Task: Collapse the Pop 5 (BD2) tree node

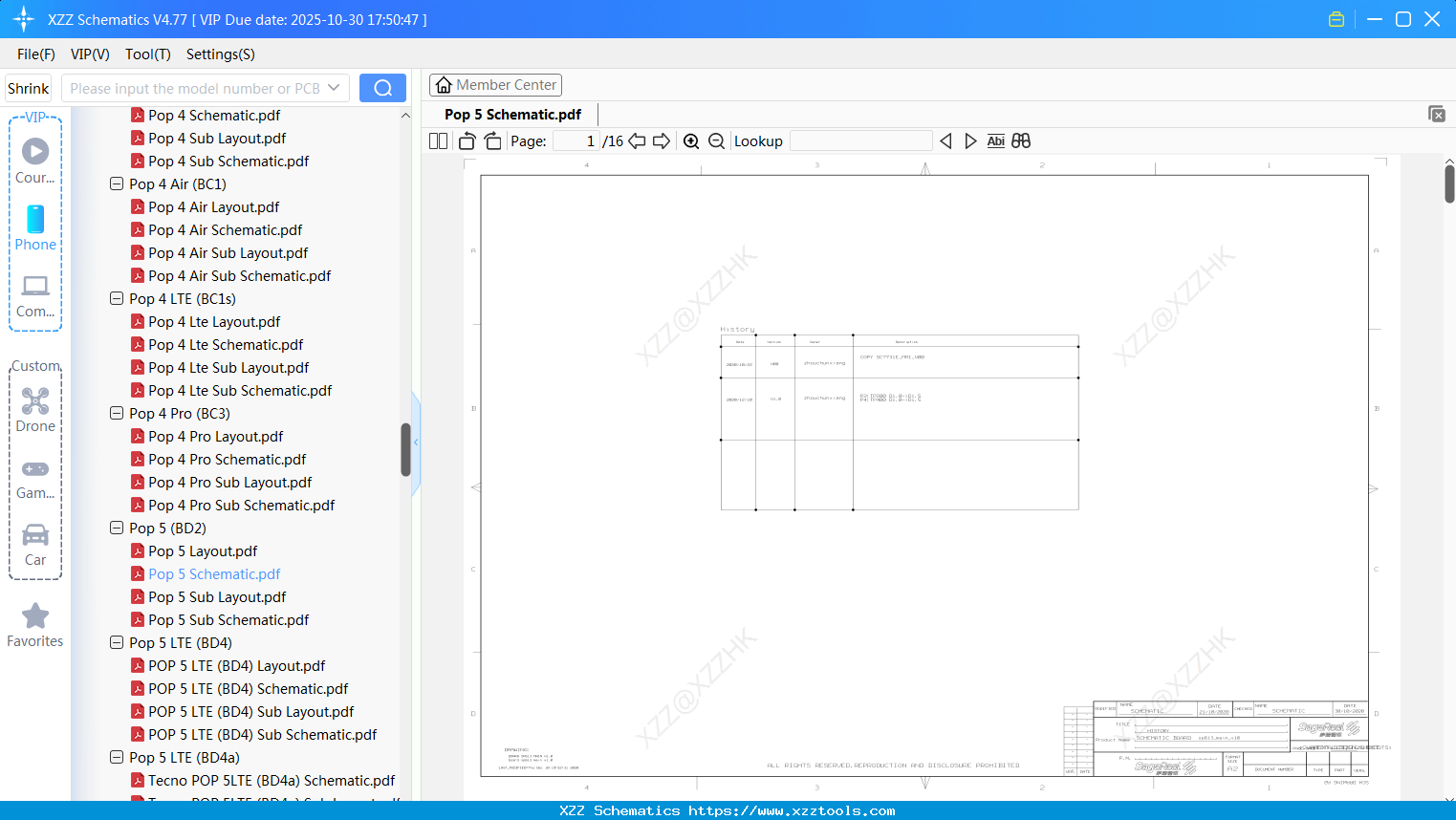Action: click(116, 528)
